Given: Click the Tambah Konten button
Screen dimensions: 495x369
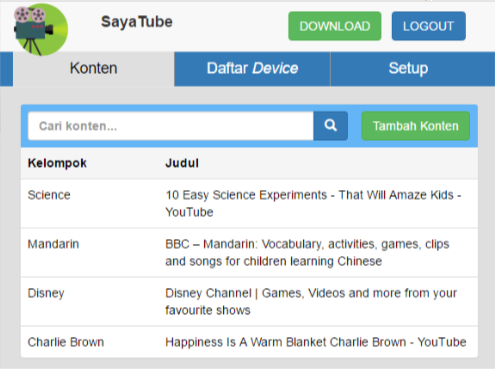Looking at the screenshot, I should point(416,126).
